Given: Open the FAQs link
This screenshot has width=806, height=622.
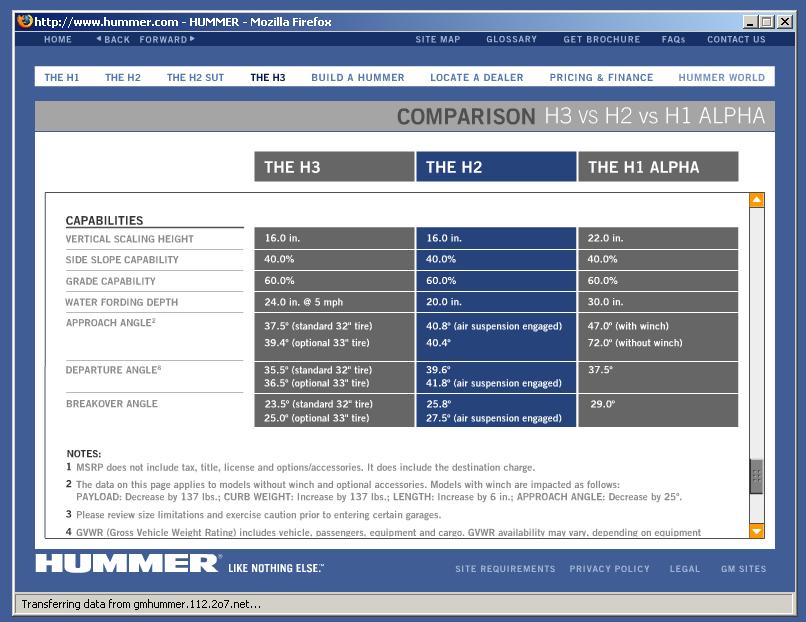Looking at the screenshot, I should [673, 40].
